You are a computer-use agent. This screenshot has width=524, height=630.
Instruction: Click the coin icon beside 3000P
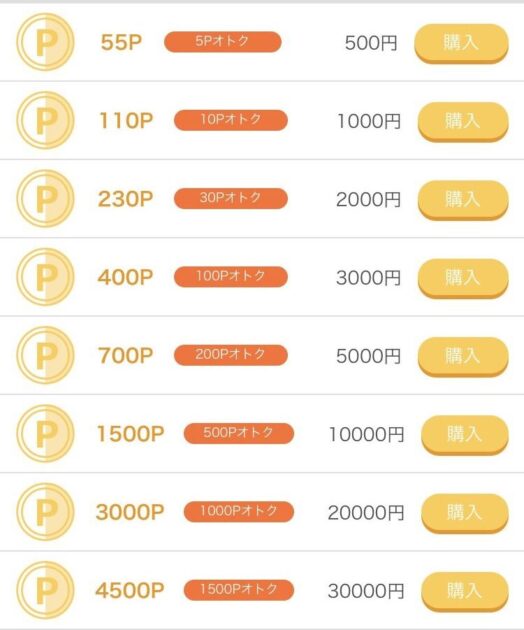point(45,512)
